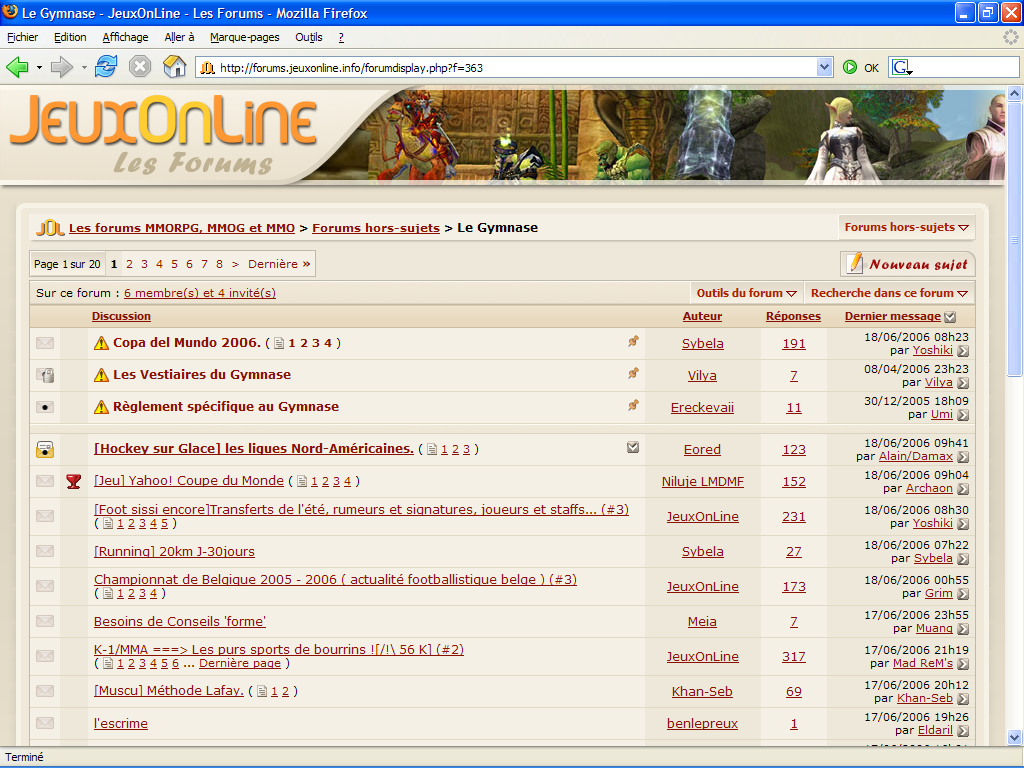
Task: Click the locked icon of Les Vestiaires row
Action: point(45,375)
